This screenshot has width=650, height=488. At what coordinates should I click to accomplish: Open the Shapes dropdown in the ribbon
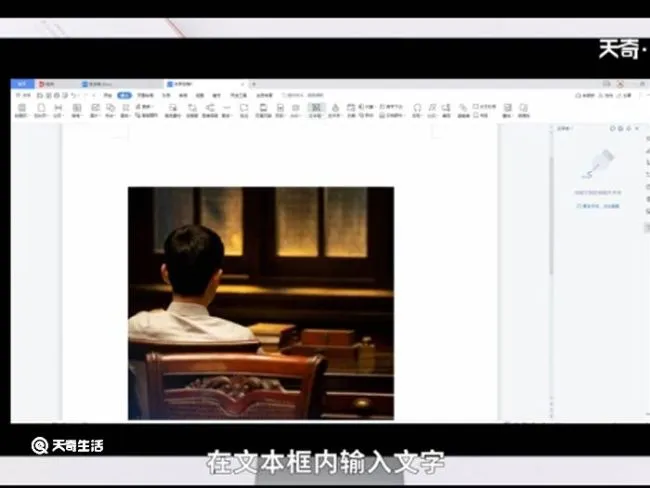pos(110,111)
